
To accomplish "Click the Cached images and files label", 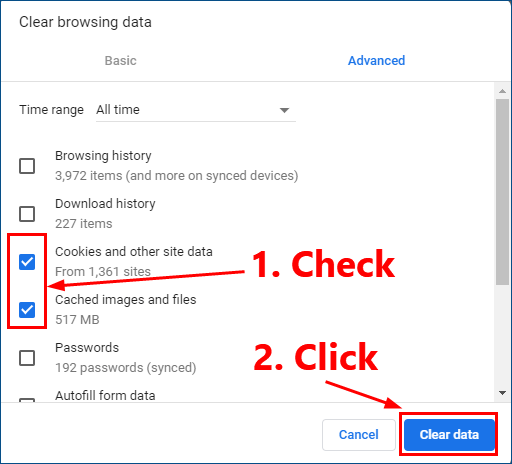I will coord(126,300).
